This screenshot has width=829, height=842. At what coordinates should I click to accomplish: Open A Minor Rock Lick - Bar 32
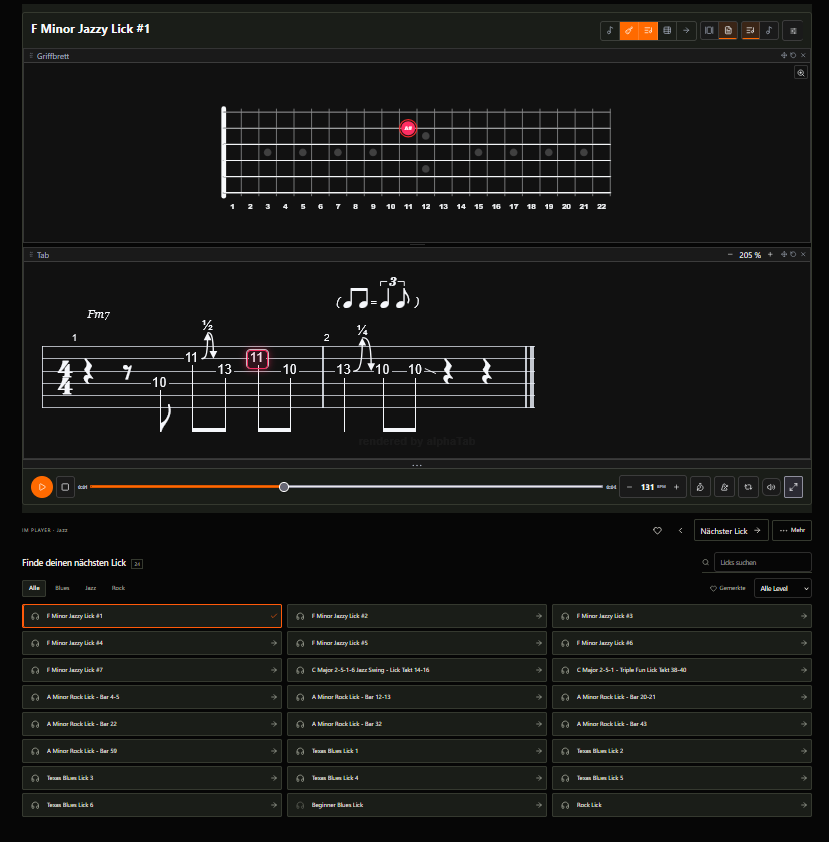(x=417, y=724)
